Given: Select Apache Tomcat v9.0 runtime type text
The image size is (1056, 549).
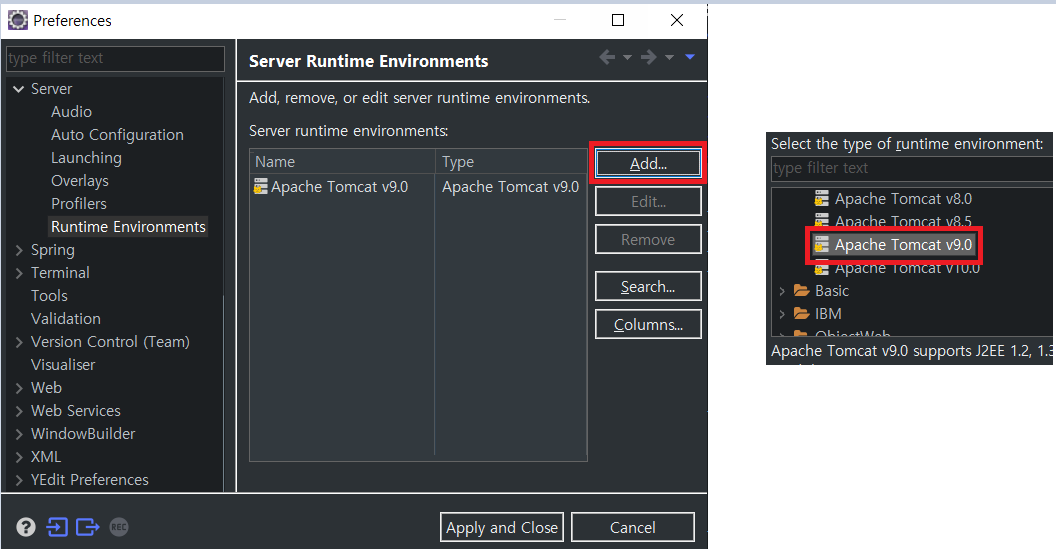Looking at the screenshot, I should click(903, 245).
